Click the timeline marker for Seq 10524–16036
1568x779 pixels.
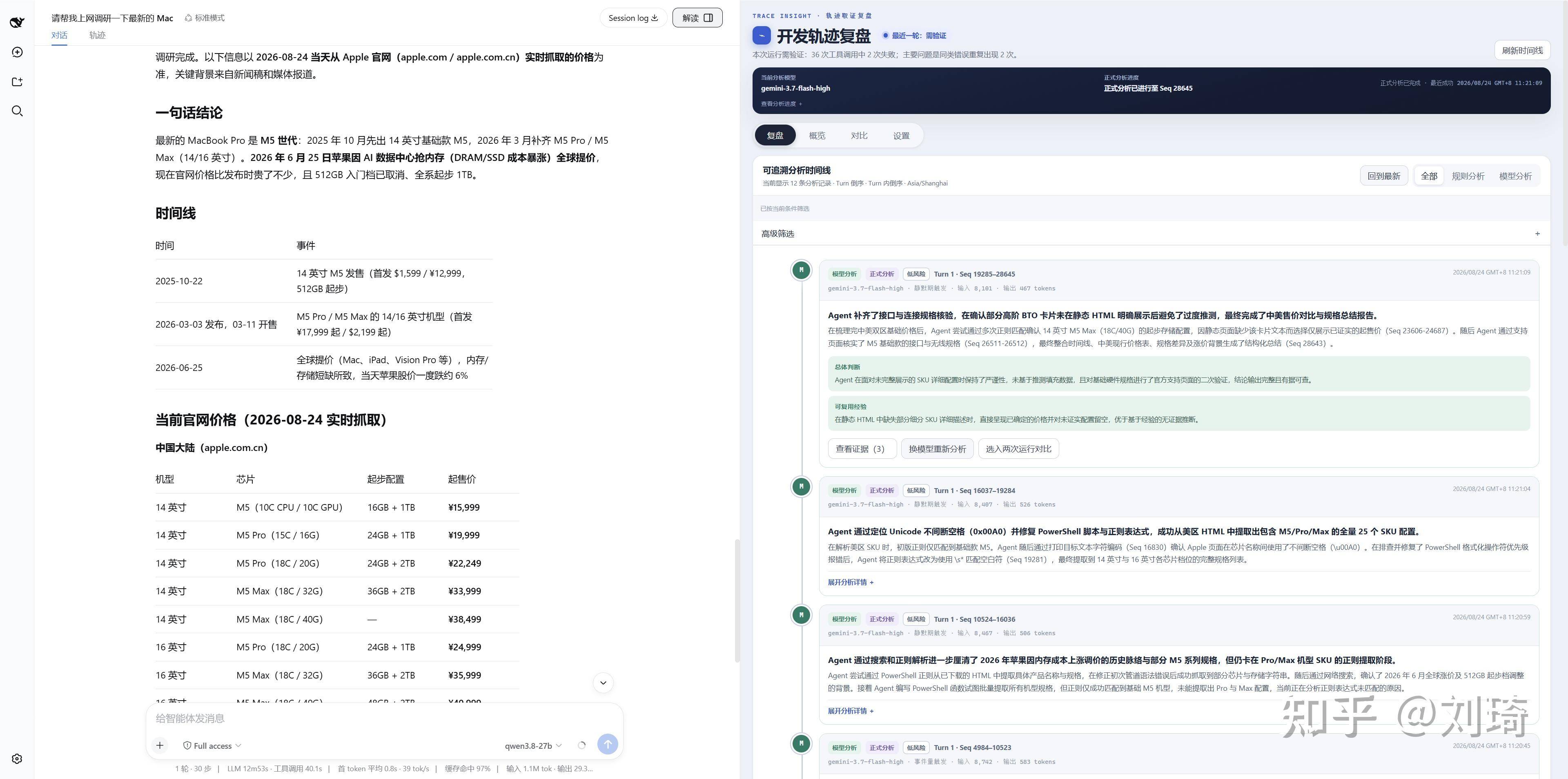coord(801,614)
